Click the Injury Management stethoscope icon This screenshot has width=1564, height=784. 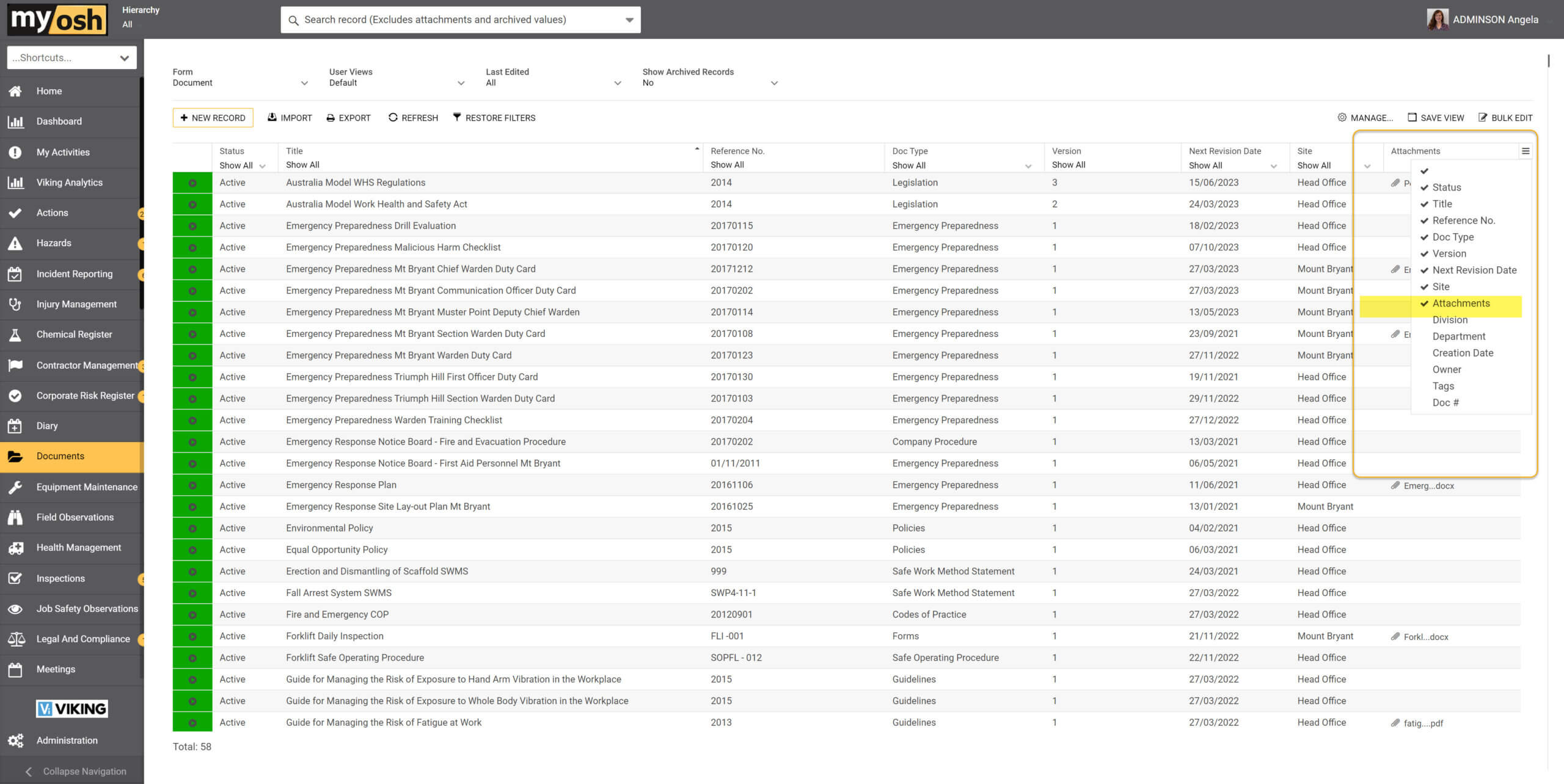16,303
